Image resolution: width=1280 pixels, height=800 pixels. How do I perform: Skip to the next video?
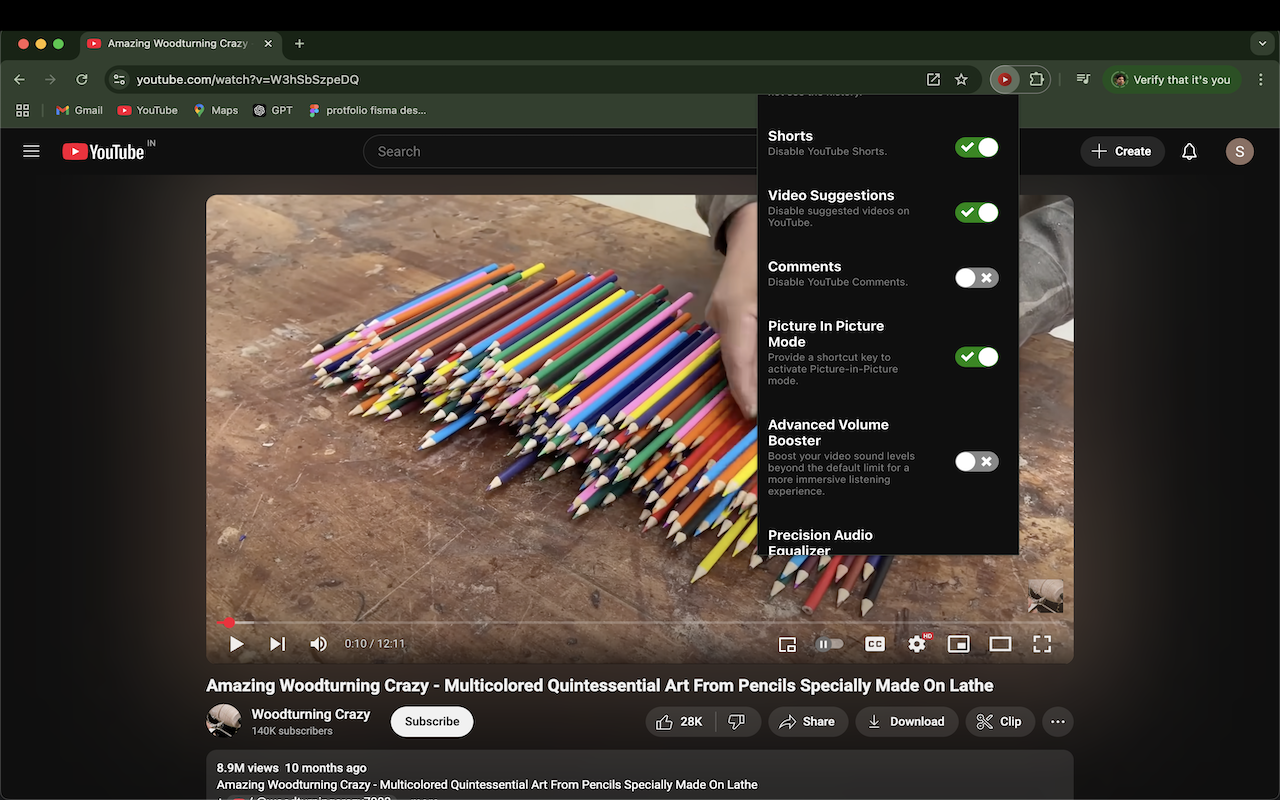278,644
